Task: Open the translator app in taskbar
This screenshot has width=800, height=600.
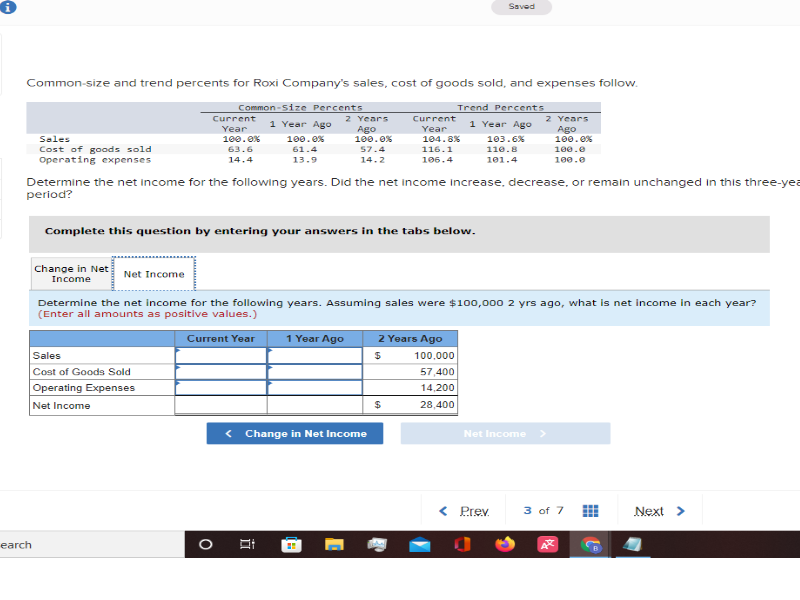Action: click(x=547, y=544)
